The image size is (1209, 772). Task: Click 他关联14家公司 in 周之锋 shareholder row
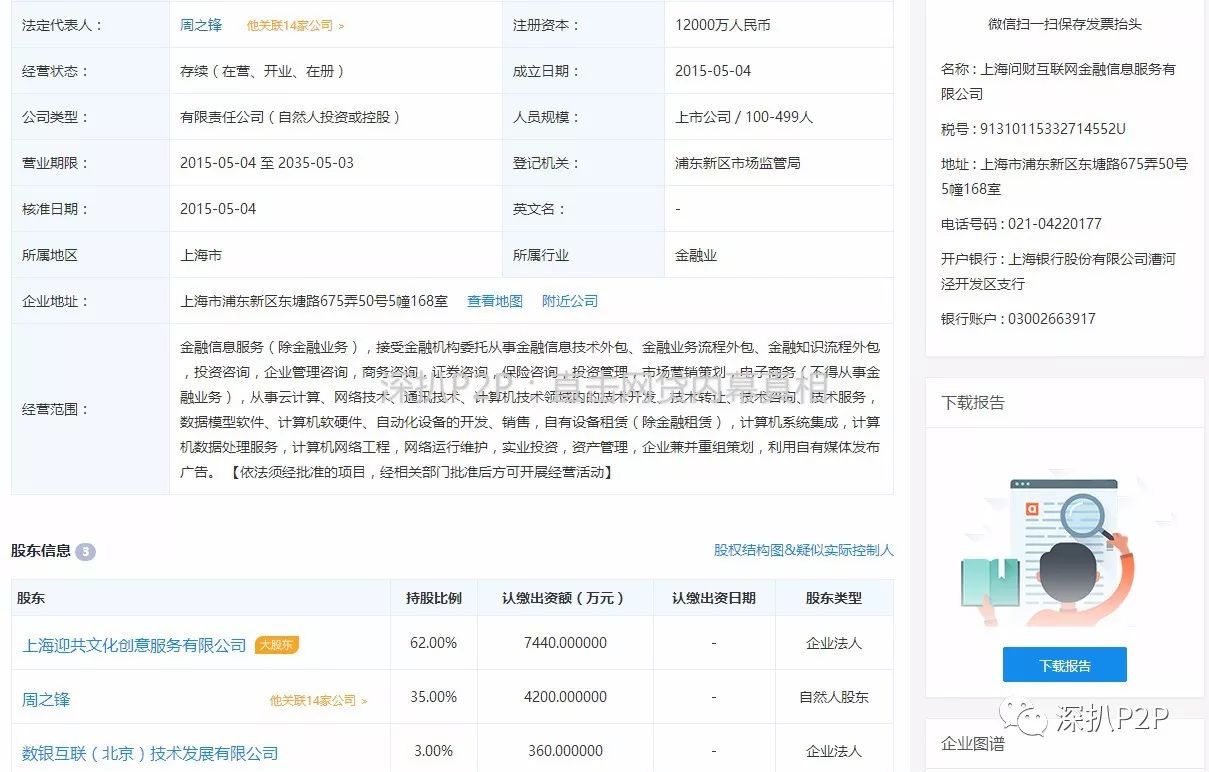point(318,701)
